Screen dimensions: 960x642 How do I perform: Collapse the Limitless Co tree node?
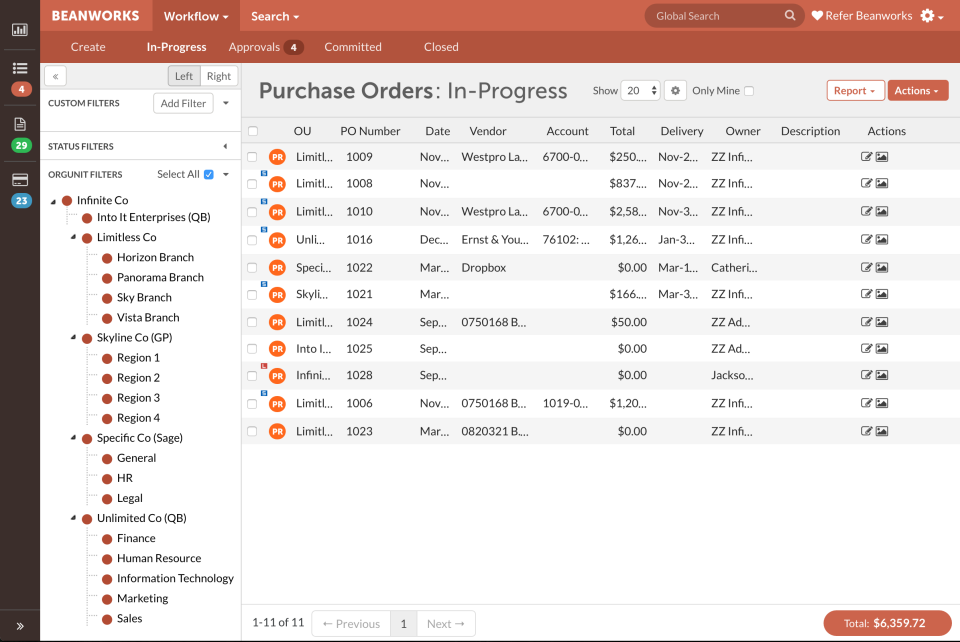point(73,237)
